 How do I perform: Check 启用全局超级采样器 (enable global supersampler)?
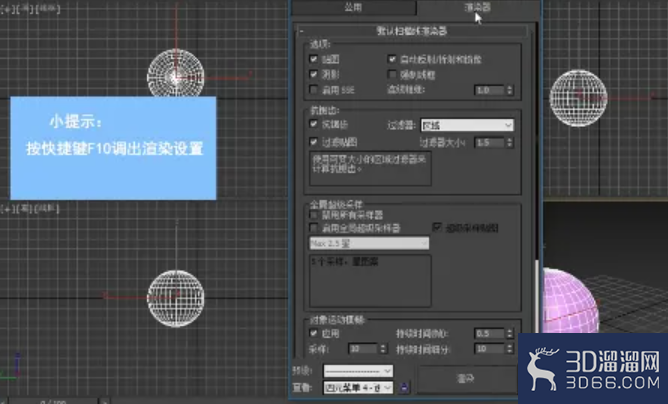(314, 228)
